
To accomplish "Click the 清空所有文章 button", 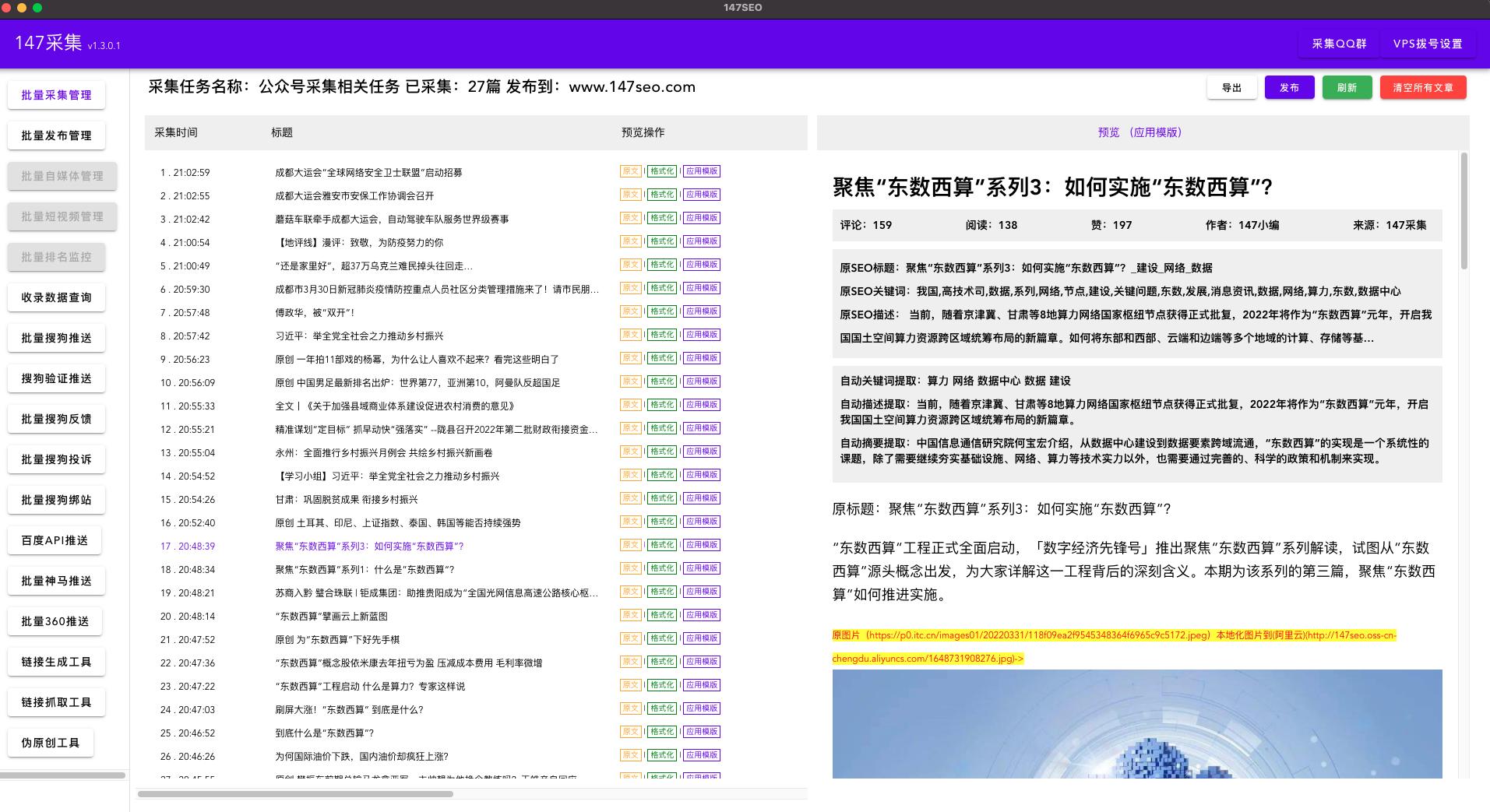I will click(x=1423, y=87).
